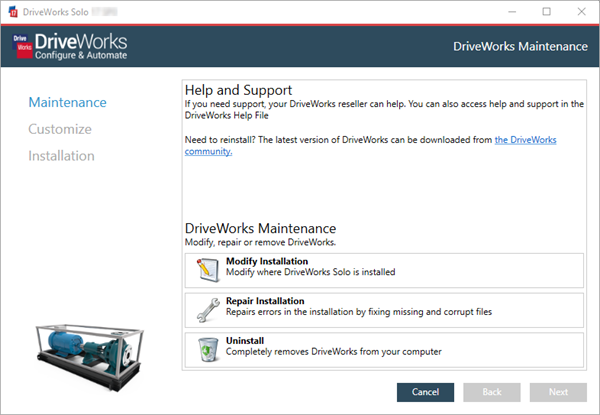
Task: Click the Cancel button
Action: [426, 392]
